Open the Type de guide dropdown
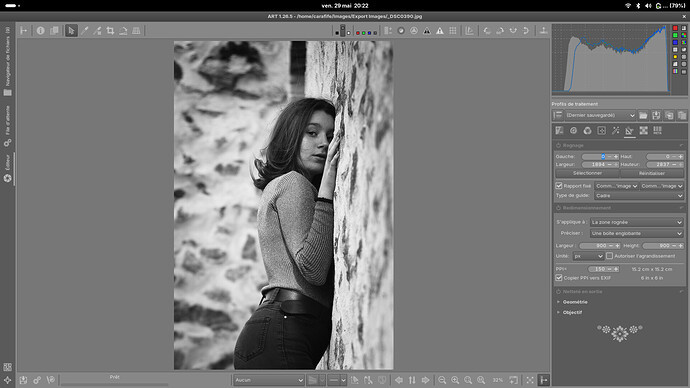 pyautogui.click(x=639, y=195)
